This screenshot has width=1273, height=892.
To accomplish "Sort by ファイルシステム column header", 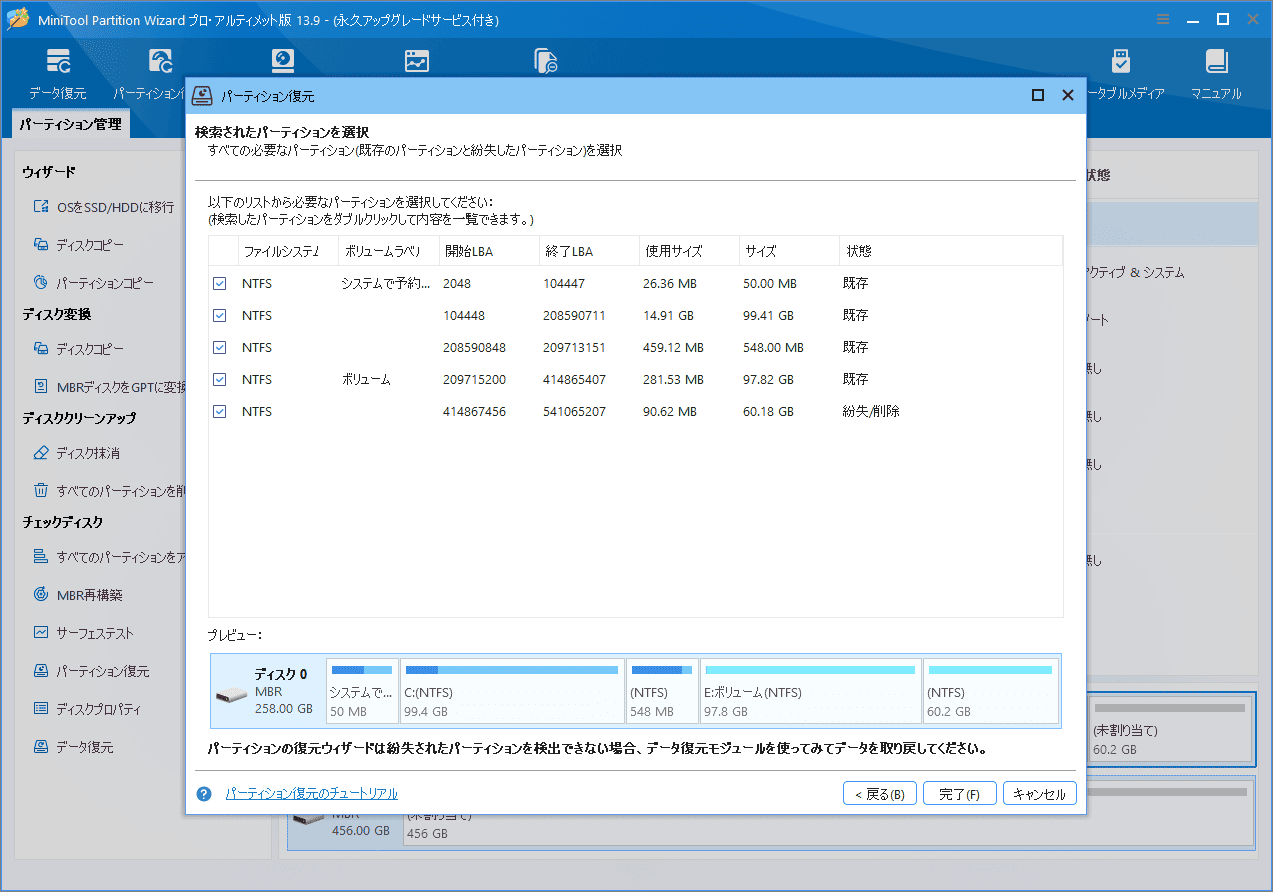I will click(x=287, y=251).
